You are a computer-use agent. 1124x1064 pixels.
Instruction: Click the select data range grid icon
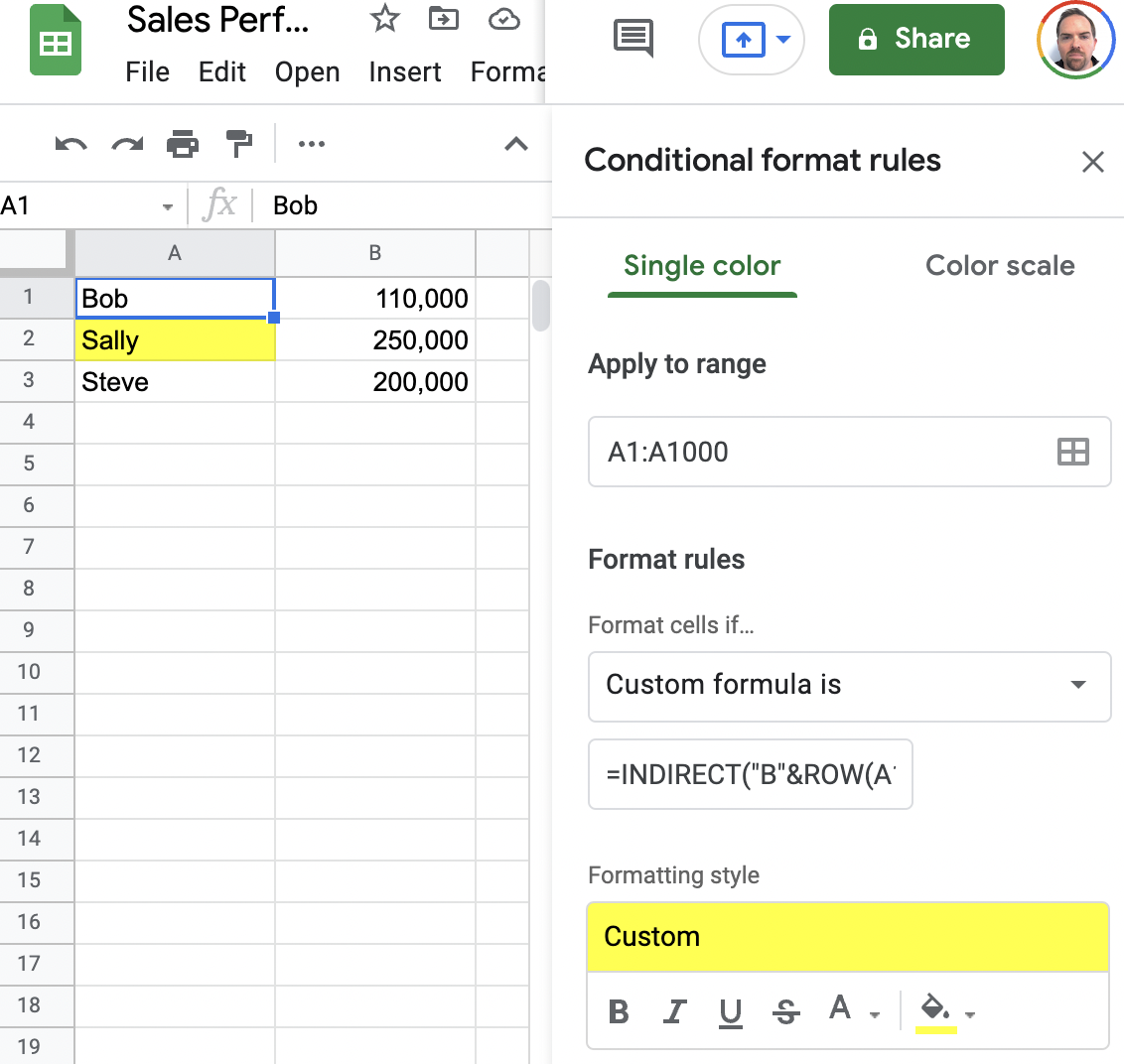click(x=1073, y=452)
